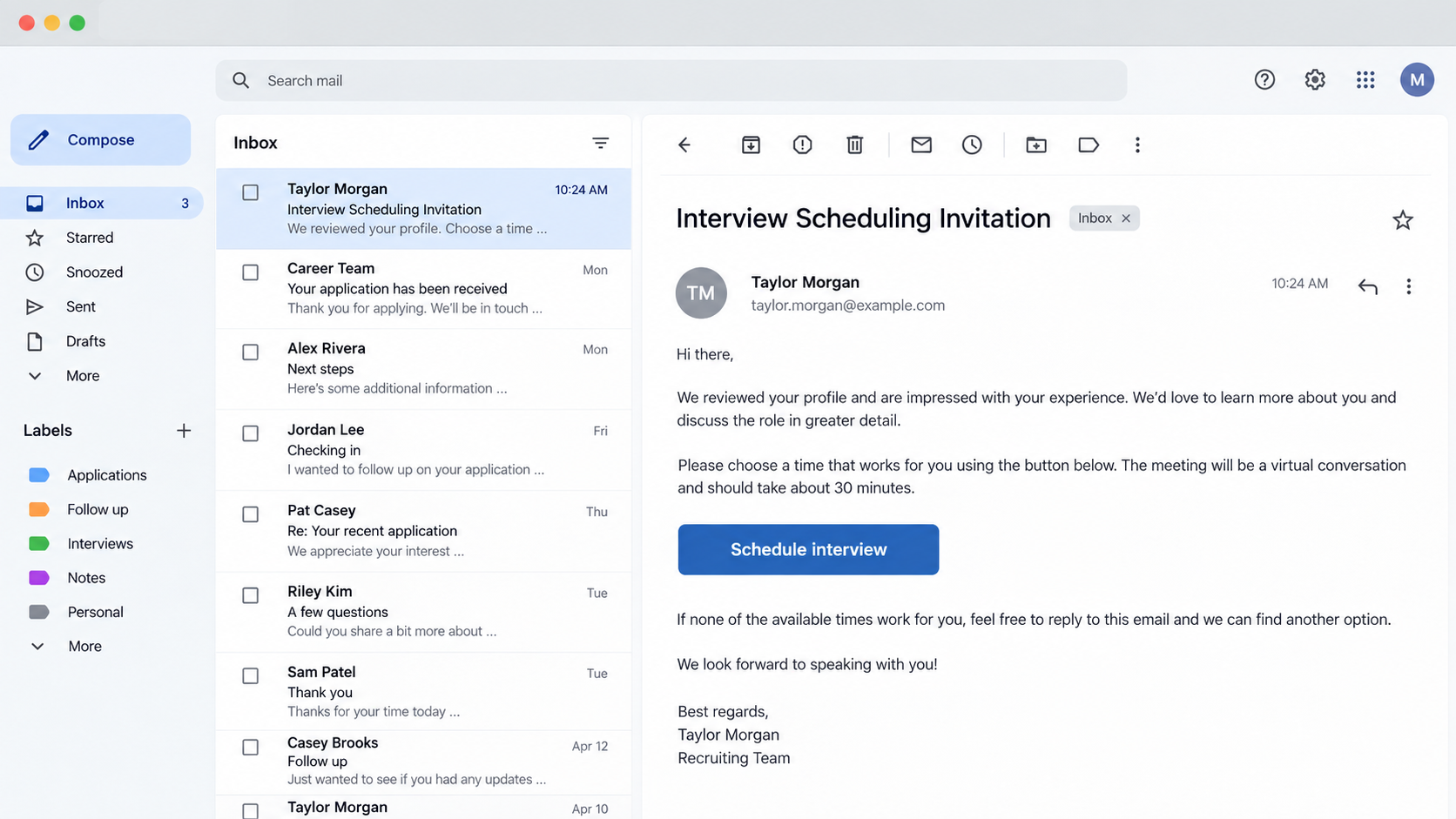Image resolution: width=1456 pixels, height=819 pixels.
Task: Open Alex Rivera's Next steps email
Action: pyautogui.click(x=423, y=369)
